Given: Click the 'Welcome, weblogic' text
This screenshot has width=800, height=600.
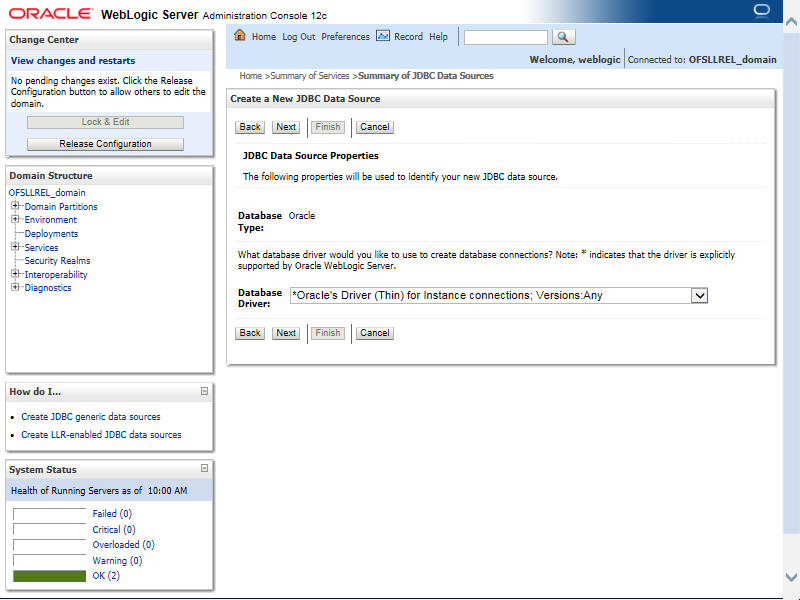Looking at the screenshot, I should [x=575, y=60].
